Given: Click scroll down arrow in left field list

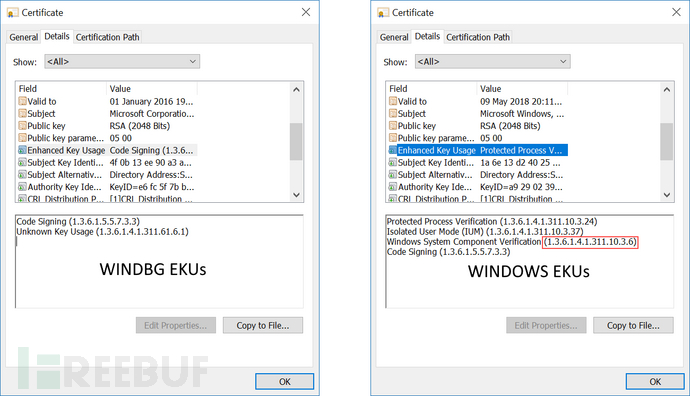Looking at the screenshot, I should coord(296,194).
